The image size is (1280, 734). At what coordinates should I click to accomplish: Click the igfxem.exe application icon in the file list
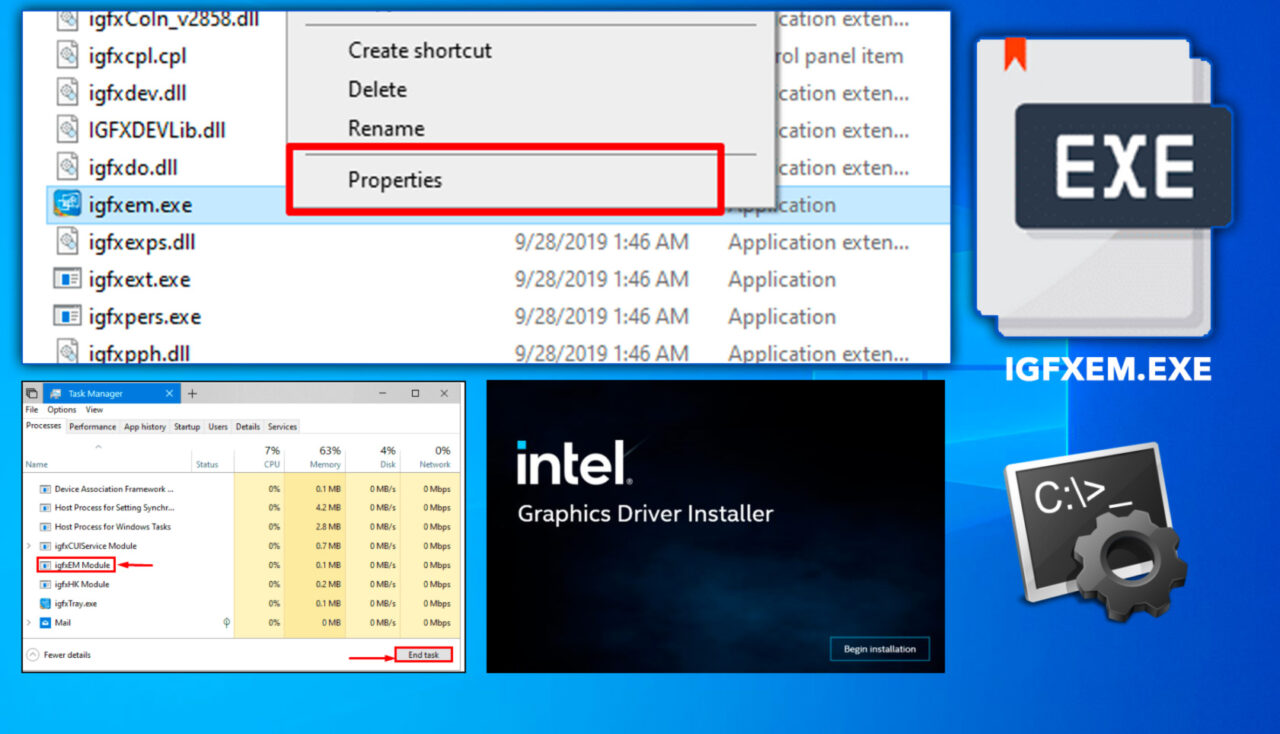(x=67, y=205)
